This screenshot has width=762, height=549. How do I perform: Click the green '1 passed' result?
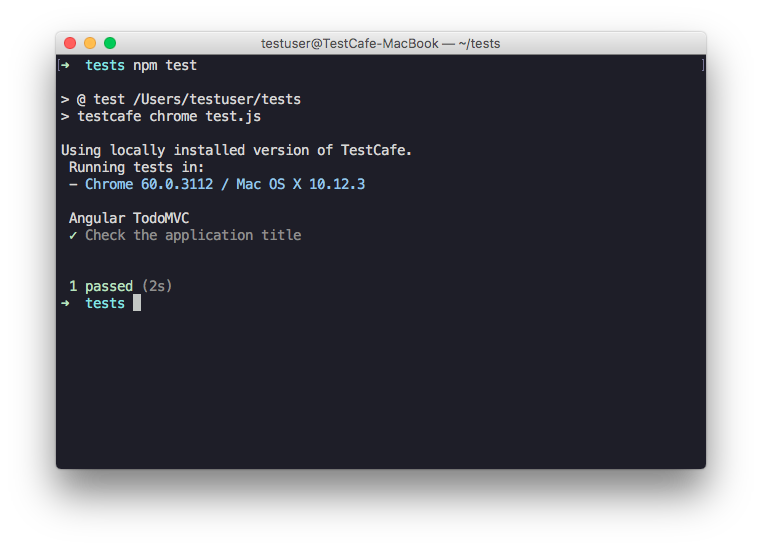point(101,286)
